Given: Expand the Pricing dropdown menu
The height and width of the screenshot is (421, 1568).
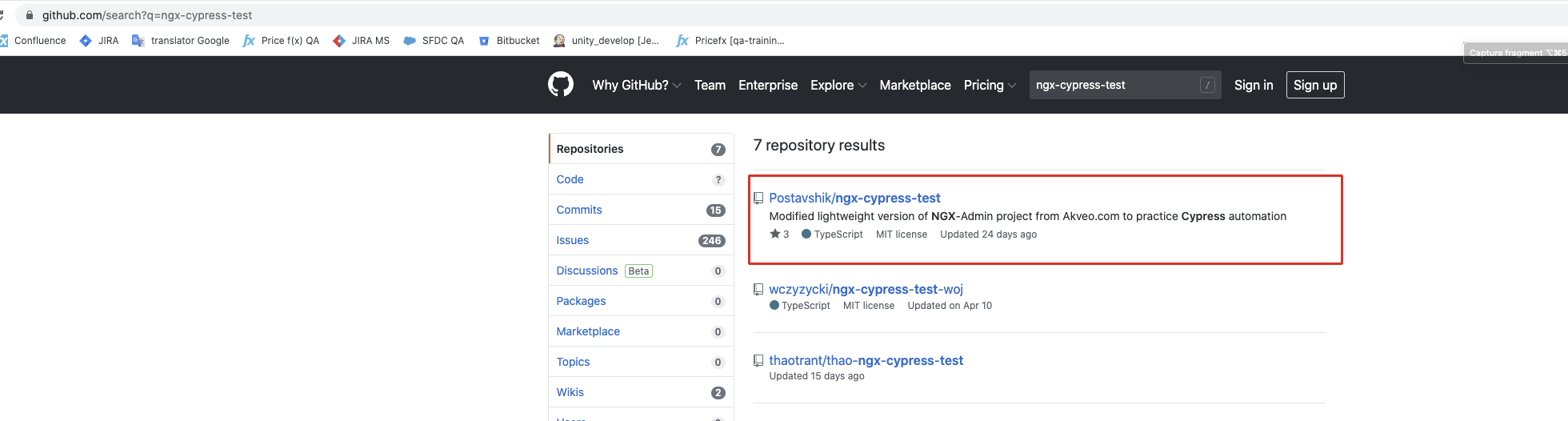Looking at the screenshot, I should click(x=989, y=85).
